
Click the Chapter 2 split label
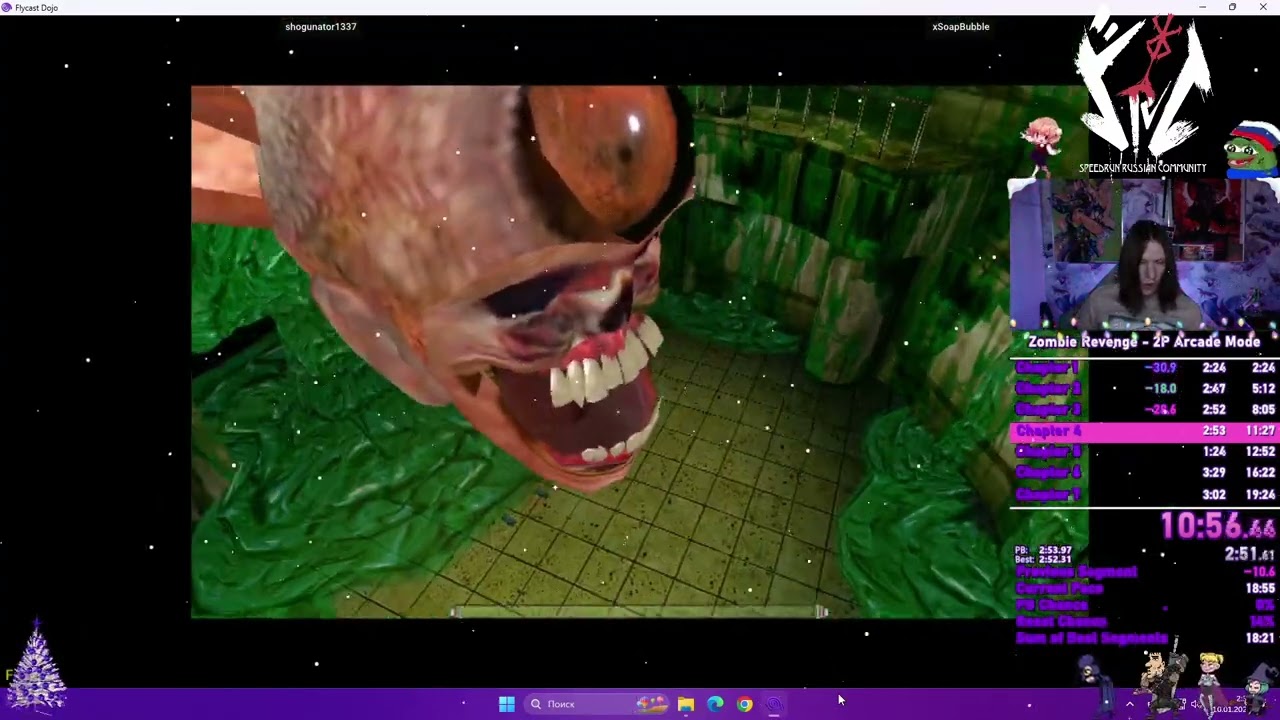point(1048,389)
